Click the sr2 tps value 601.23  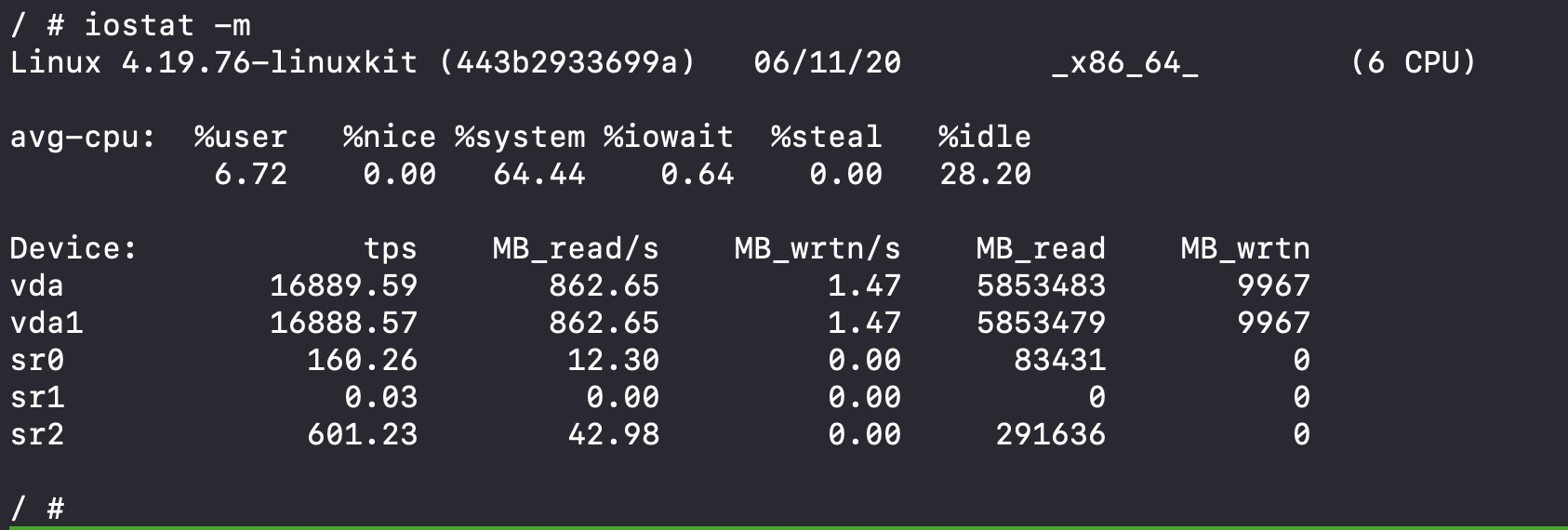[x=362, y=434]
